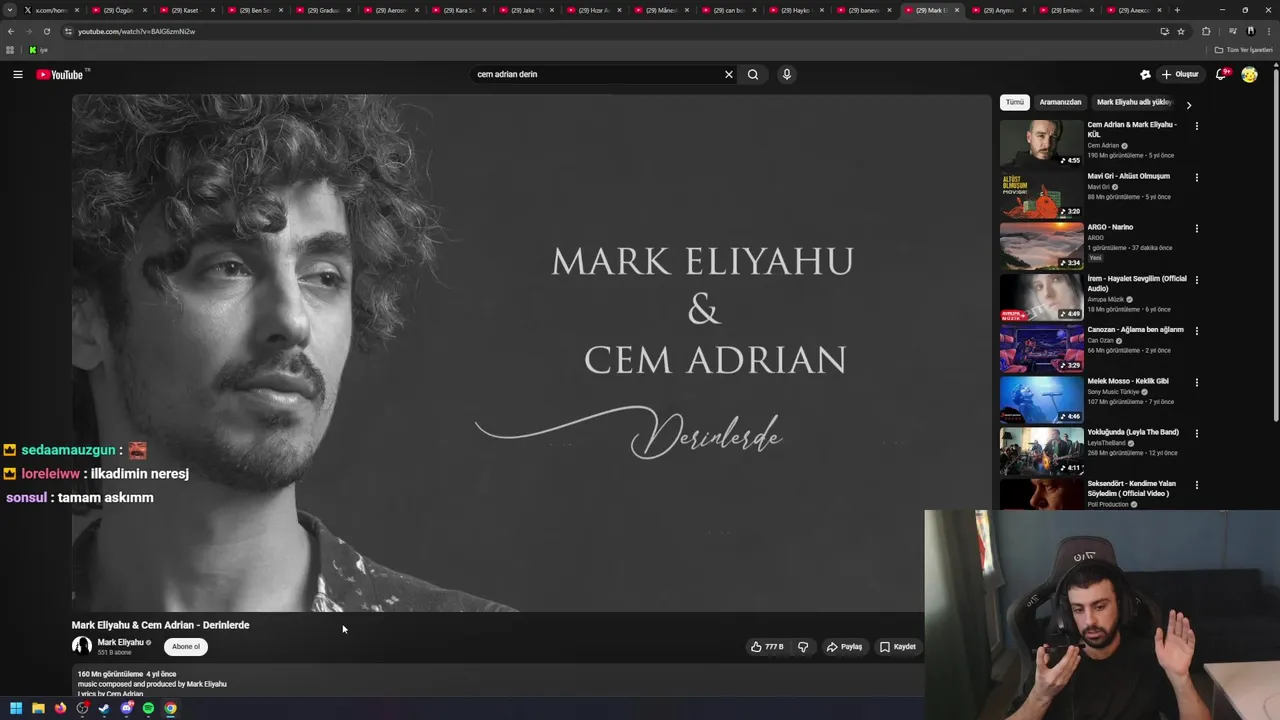The image size is (1280, 720).
Task: Open the browser extensions puzzle icon
Action: tap(1206, 31)
